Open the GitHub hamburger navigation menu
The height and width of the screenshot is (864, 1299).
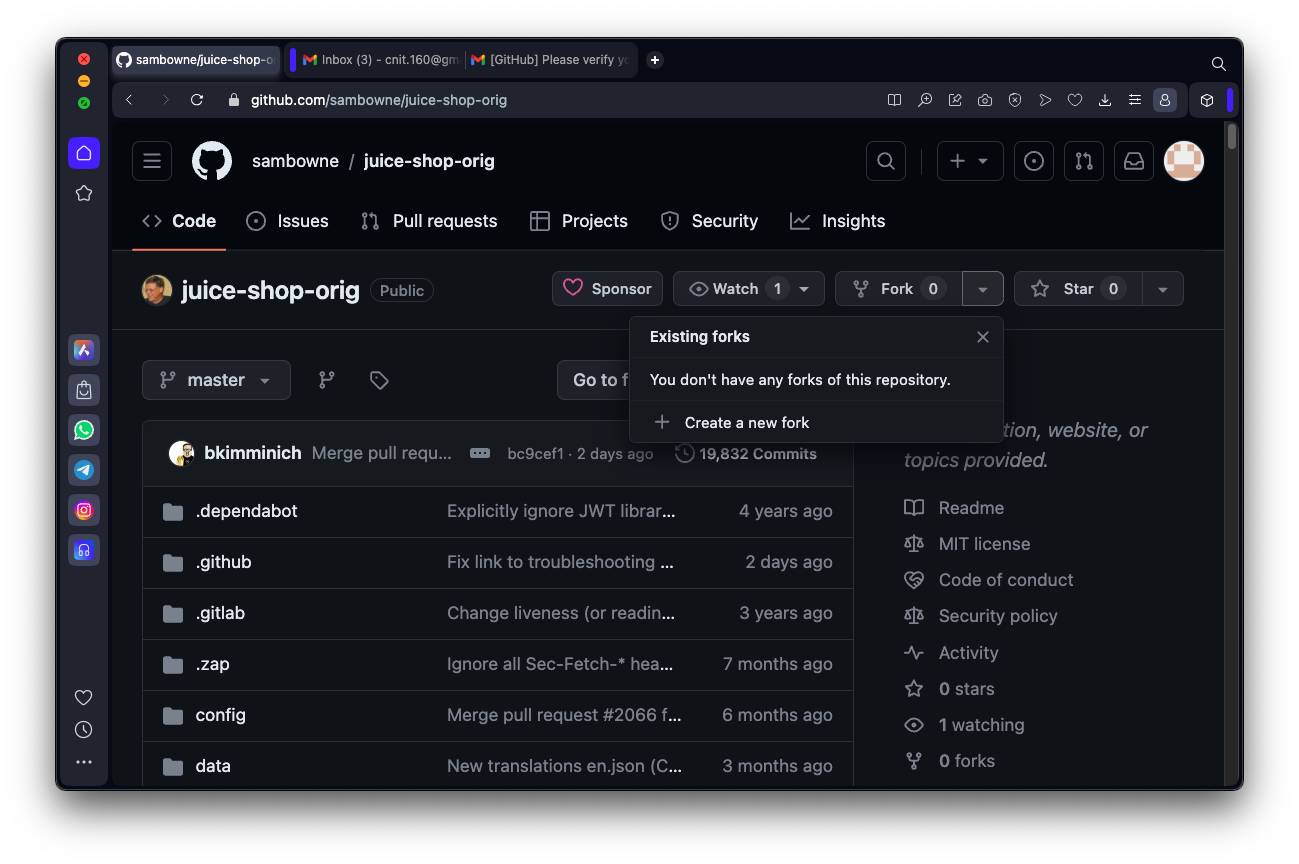coord(152,161)
